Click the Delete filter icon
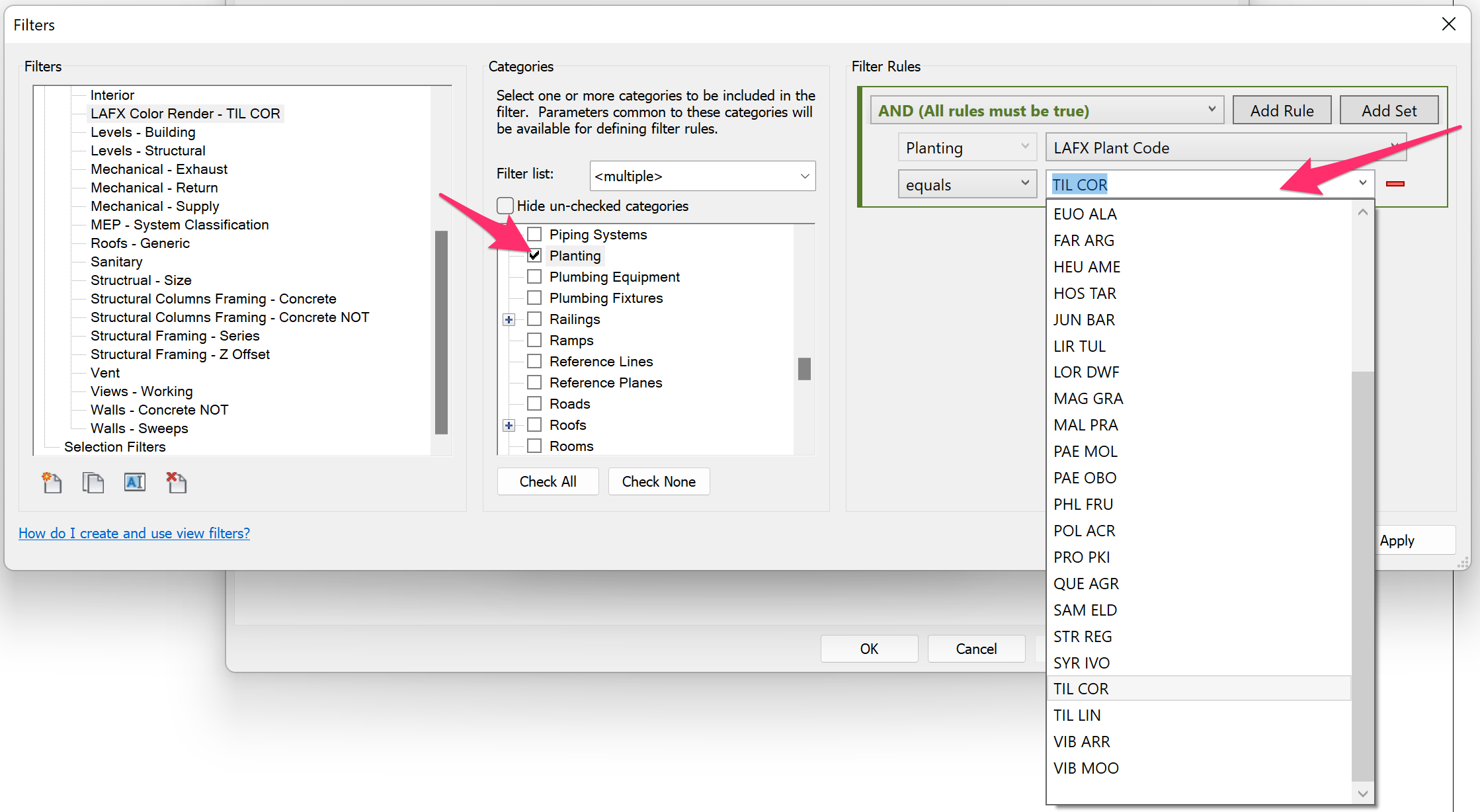The width and height of the screenshot is (1480, 812). (177, 483)
